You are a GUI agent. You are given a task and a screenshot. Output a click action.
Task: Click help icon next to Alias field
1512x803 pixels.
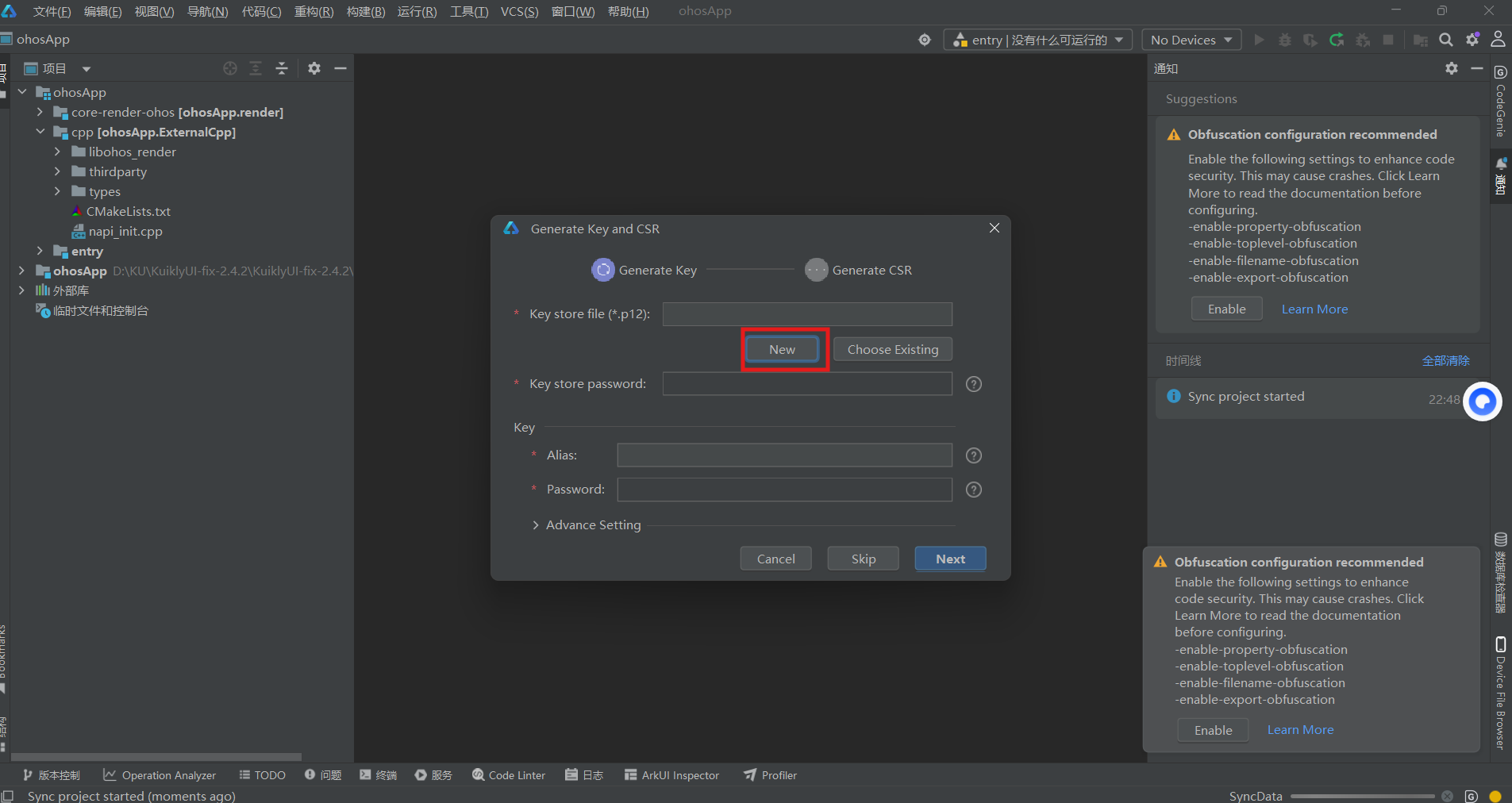(x=974, y=455)
